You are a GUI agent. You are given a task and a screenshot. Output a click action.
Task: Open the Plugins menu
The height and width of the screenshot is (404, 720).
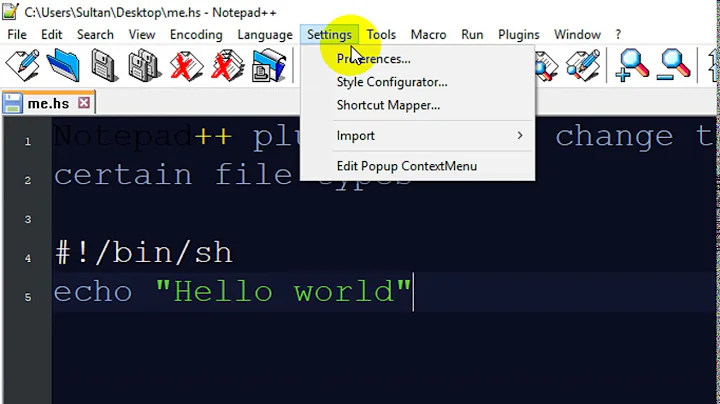(519, 34)
